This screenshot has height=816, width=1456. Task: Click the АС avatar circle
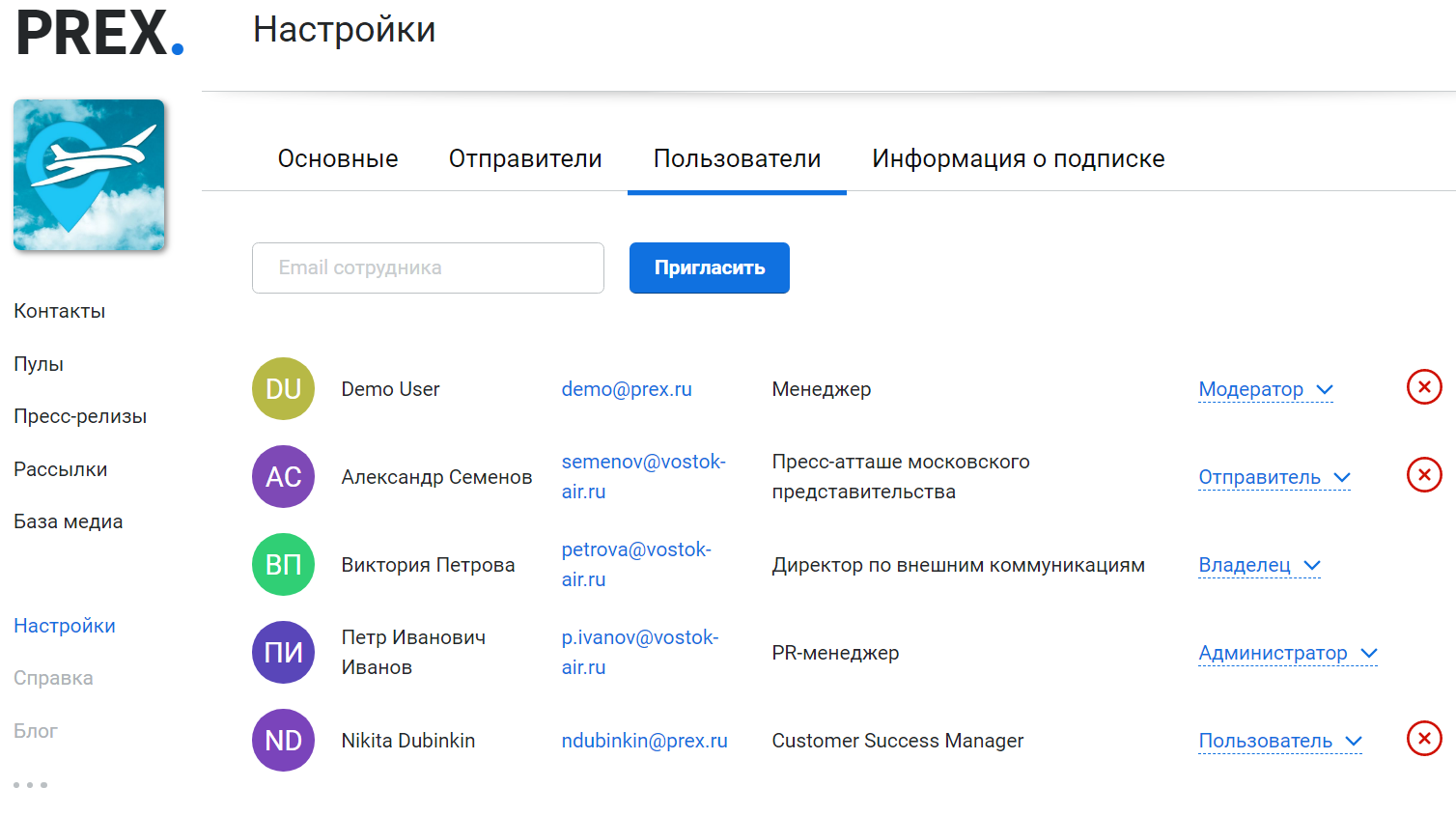pyautogui.click(x=283, y=477)
